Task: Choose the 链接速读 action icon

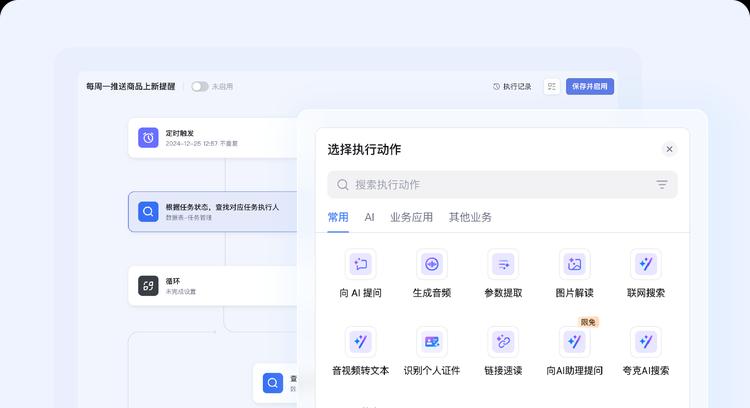Action: click(x=503, y=342)
